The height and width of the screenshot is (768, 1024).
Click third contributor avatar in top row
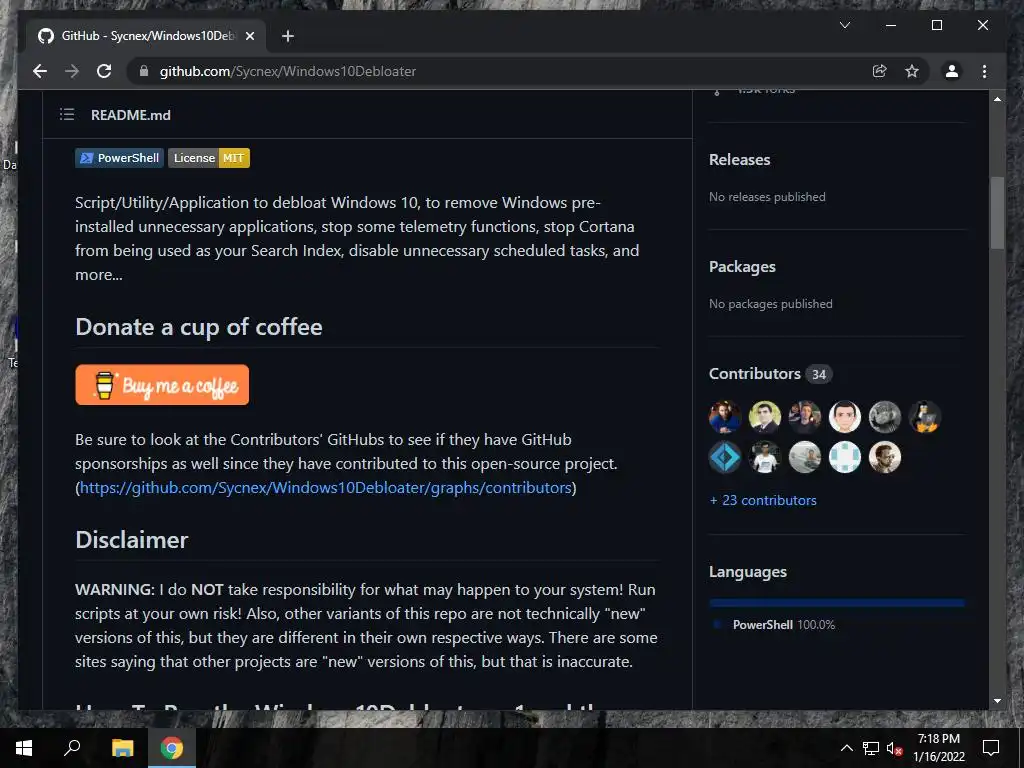click(x=805, y=417)
